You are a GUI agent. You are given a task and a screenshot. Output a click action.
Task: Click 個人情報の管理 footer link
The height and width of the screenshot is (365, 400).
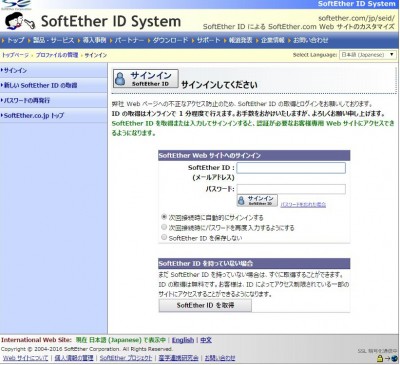74,358
